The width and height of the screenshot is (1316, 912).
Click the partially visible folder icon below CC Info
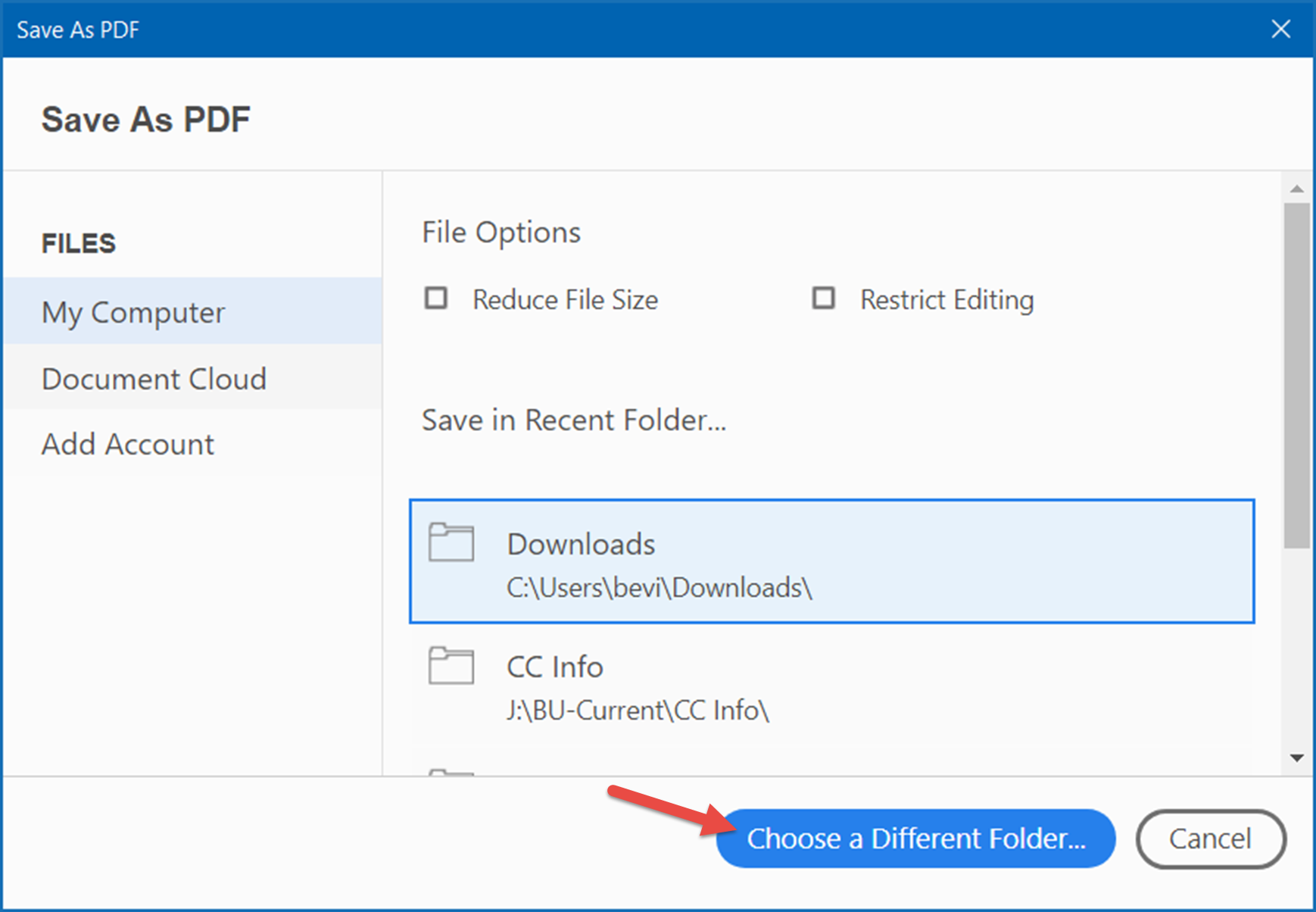pyautogui.click(x=451, y=772)
